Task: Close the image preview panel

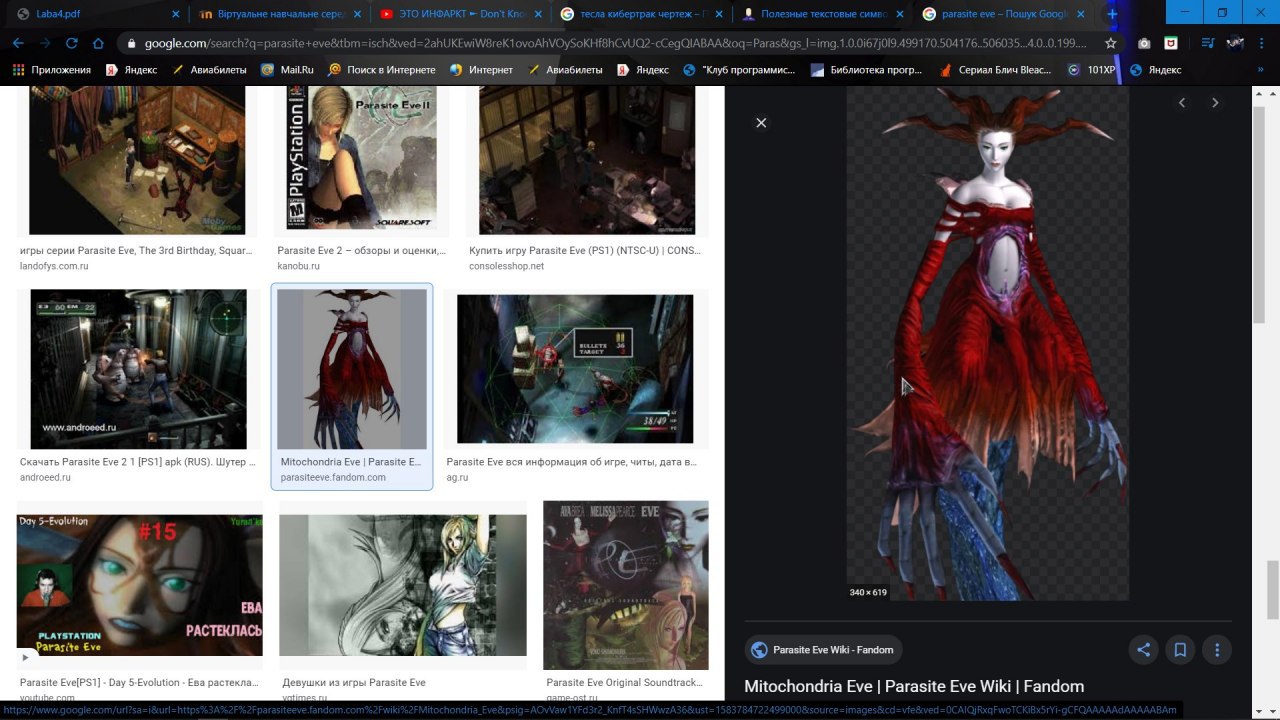Action: [761, 123]
